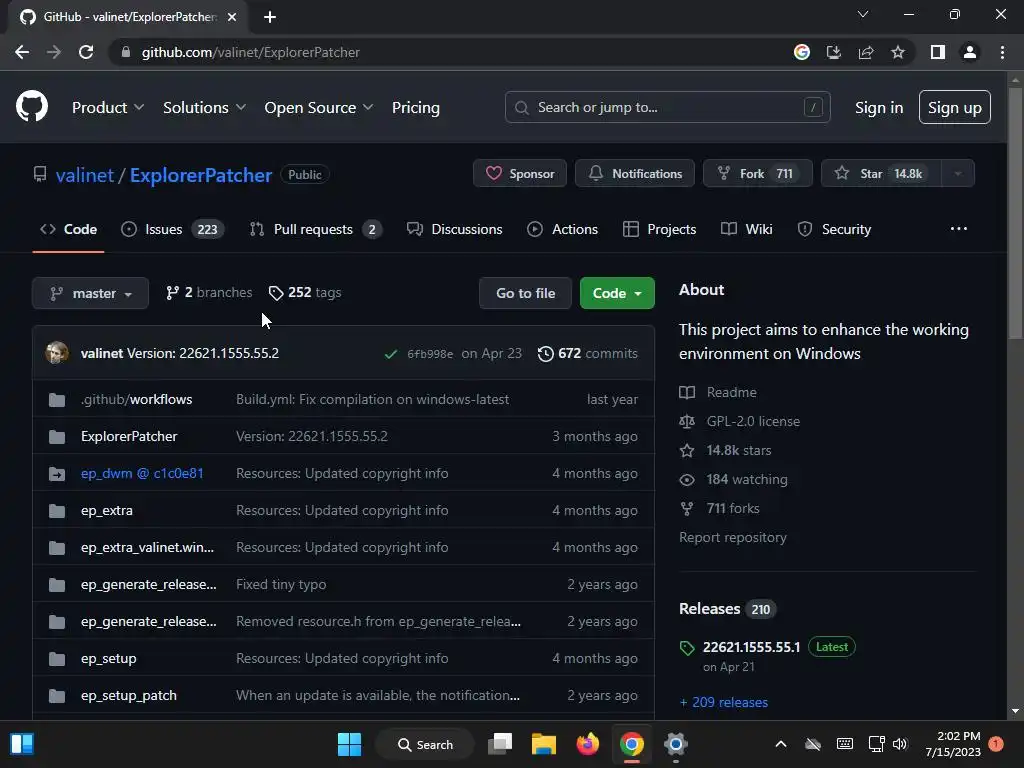
Task: Click the ep_dwm submodule icon
Action: tap(57, 473)
